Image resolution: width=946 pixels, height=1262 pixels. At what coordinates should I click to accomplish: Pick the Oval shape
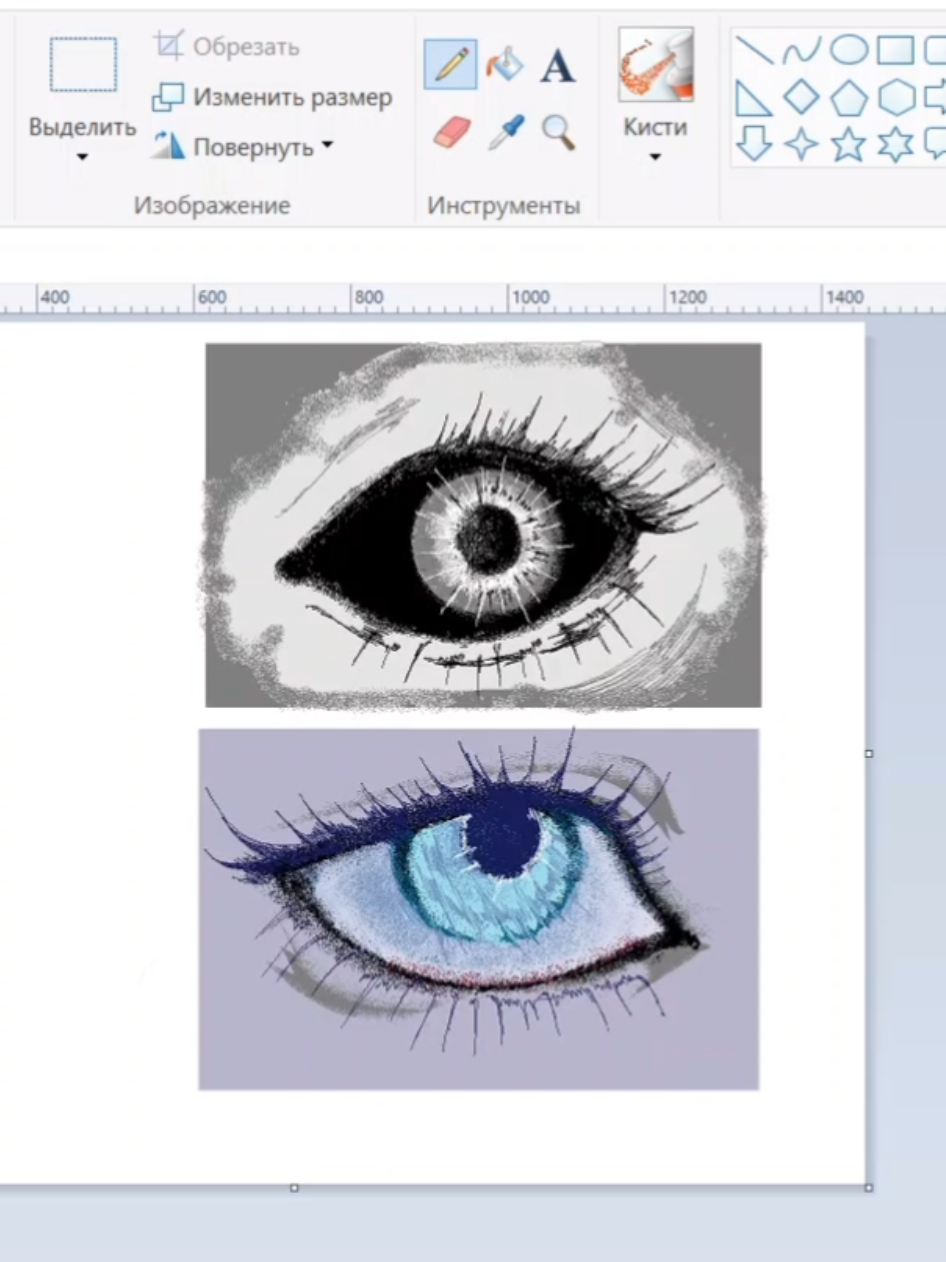pos(849,49)
